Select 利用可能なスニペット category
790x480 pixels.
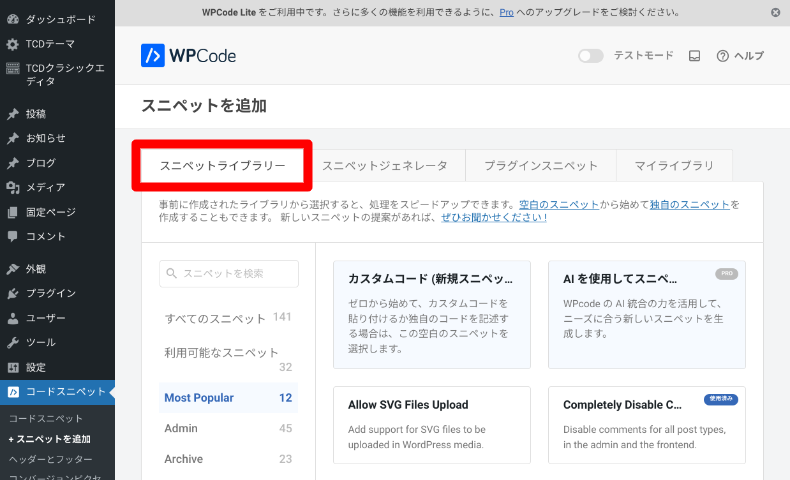tap(228, 359)
